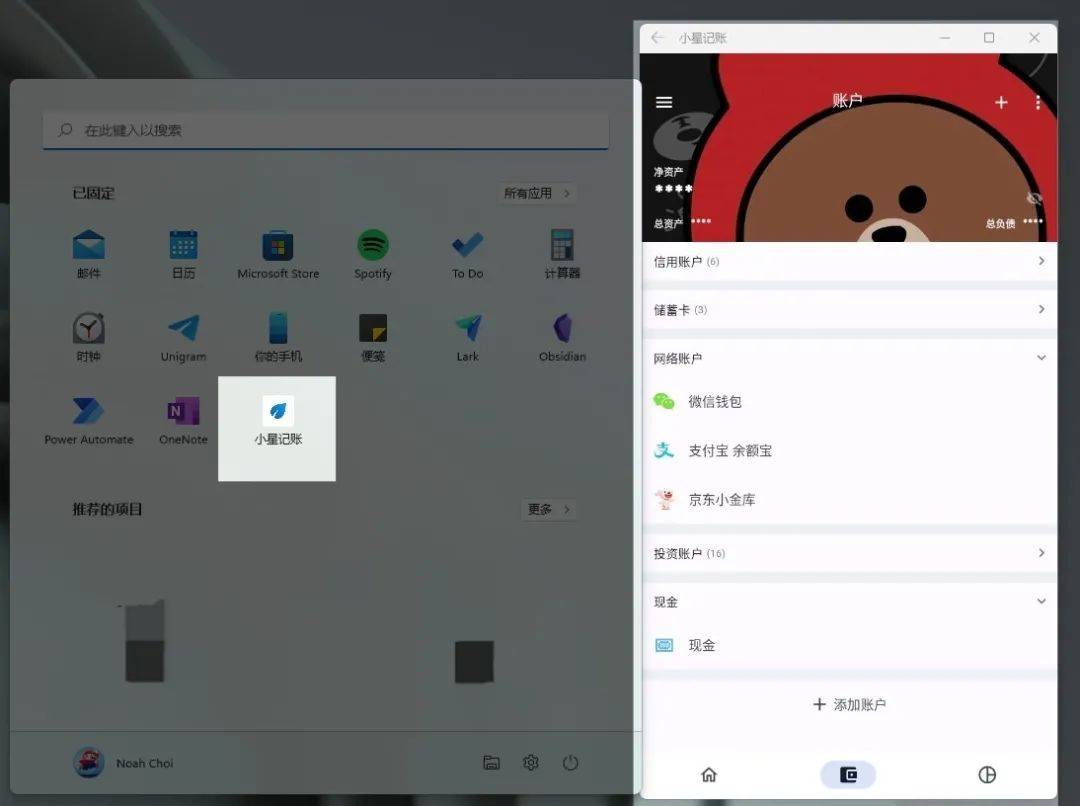Click the power button in Start menu
Screen dimensions: 1080x806
(x=570, y=763)
